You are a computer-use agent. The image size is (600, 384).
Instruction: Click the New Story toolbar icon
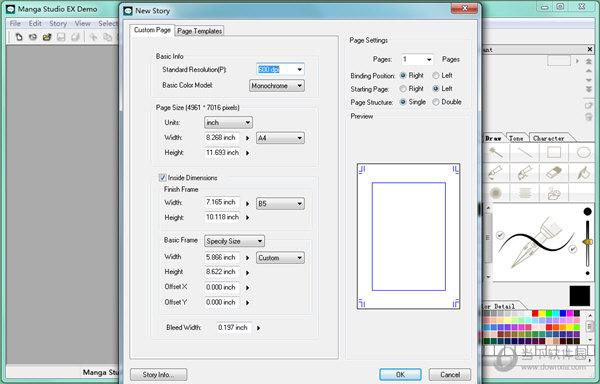[33, 37]
